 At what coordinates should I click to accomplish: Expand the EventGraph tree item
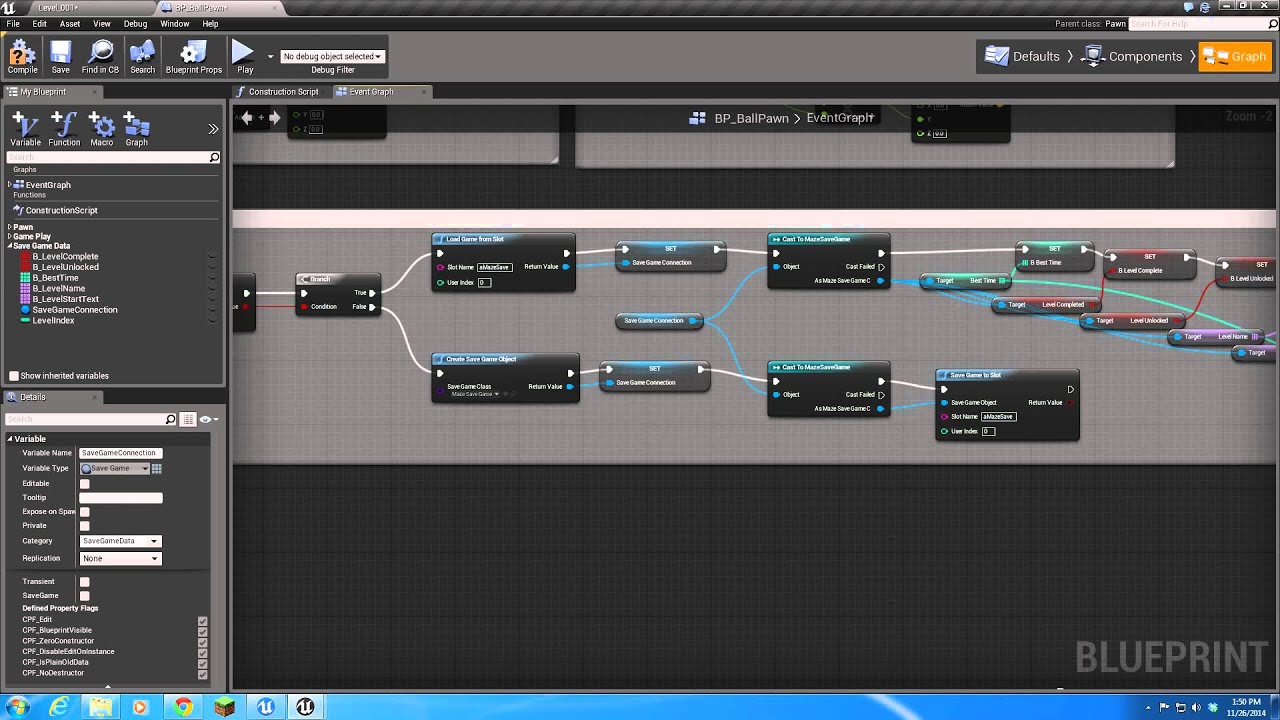(10, 185)
